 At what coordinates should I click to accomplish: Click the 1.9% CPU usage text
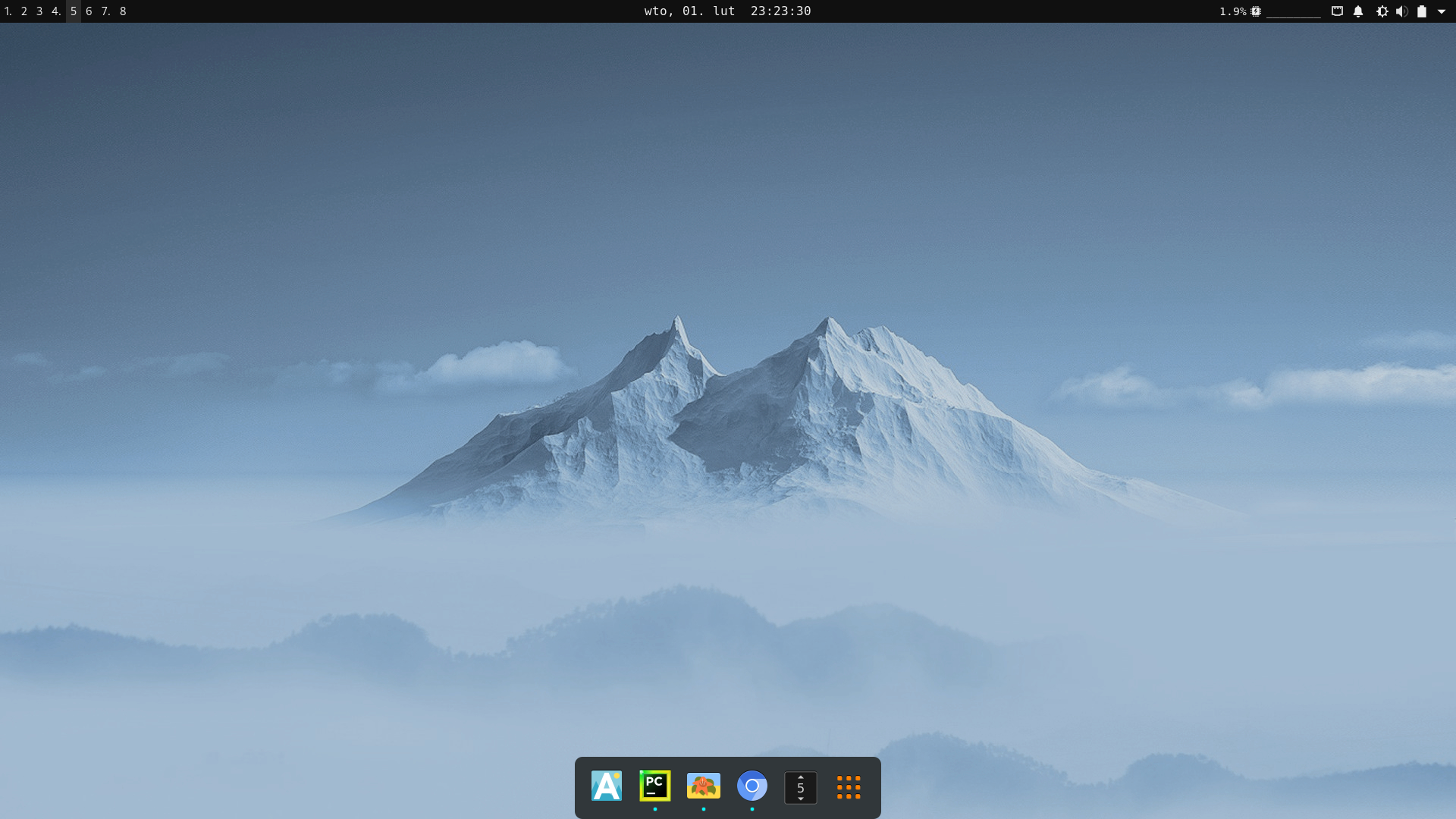coord(1232,11)
